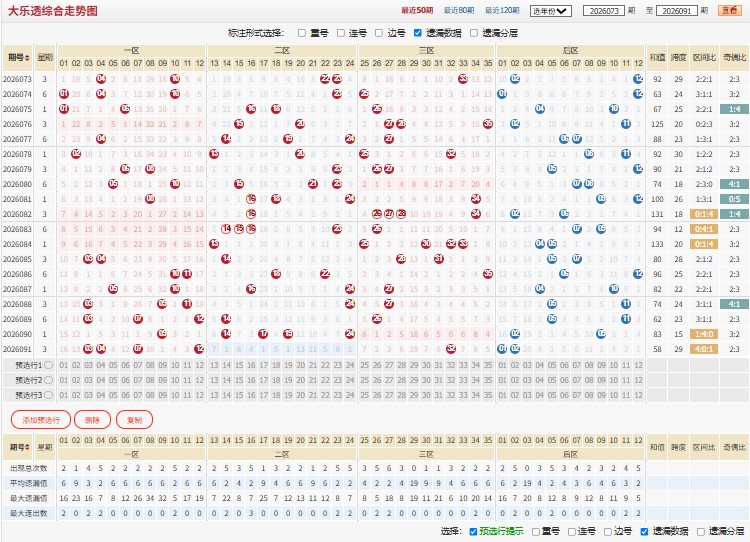This screenshot has width=750, height=542.
Task: Enable the top 连号 marking checkbox
Action: click(341, 33)
